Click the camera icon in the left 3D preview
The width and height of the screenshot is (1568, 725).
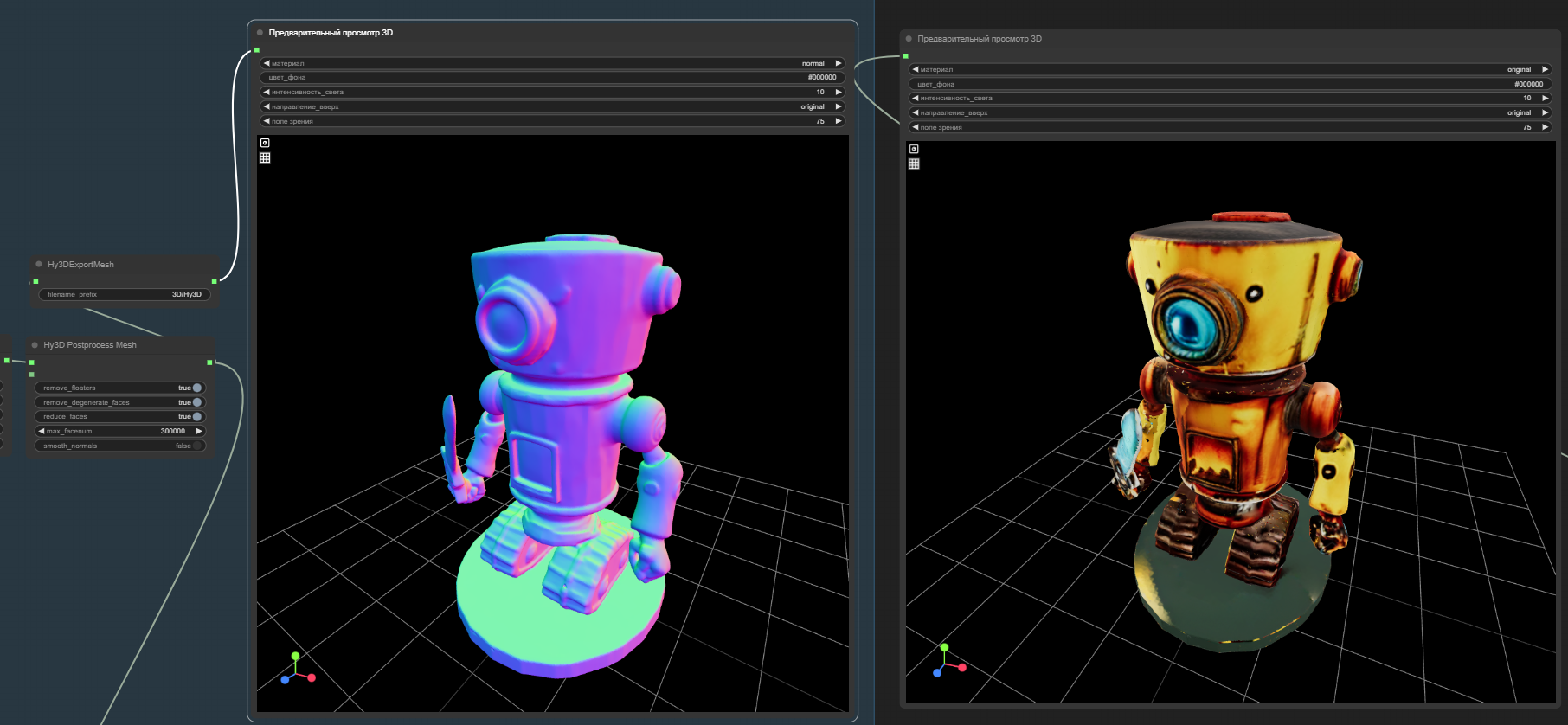coord(265,143)
